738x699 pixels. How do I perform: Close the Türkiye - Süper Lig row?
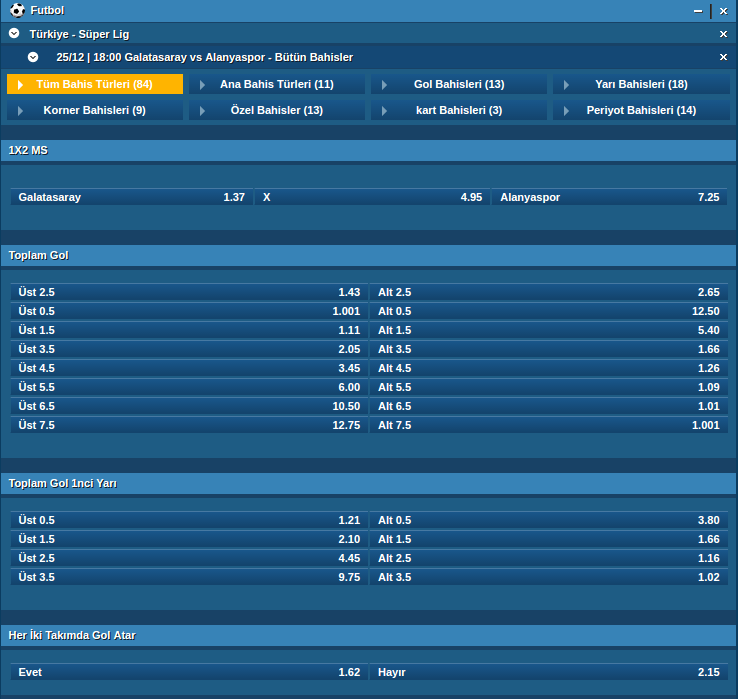tap(723, 34)
